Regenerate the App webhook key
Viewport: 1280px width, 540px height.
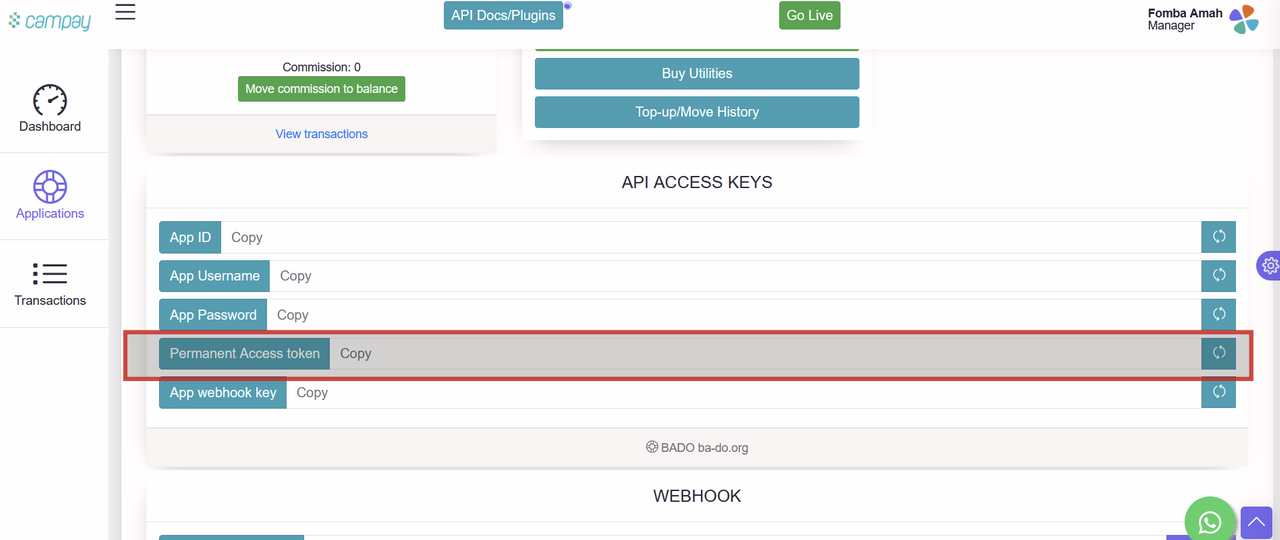pyautogui.click(x=1218, y=392)
